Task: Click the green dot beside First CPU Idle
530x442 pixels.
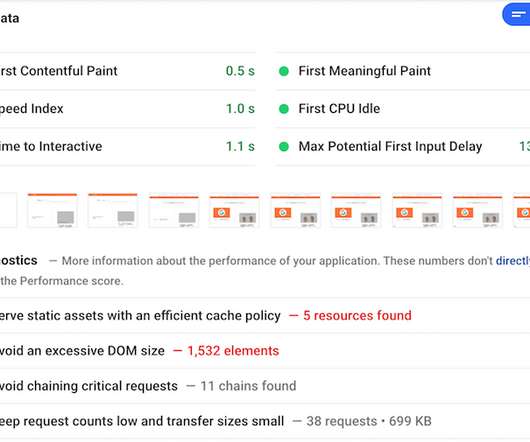Action: tap(284, 109)
